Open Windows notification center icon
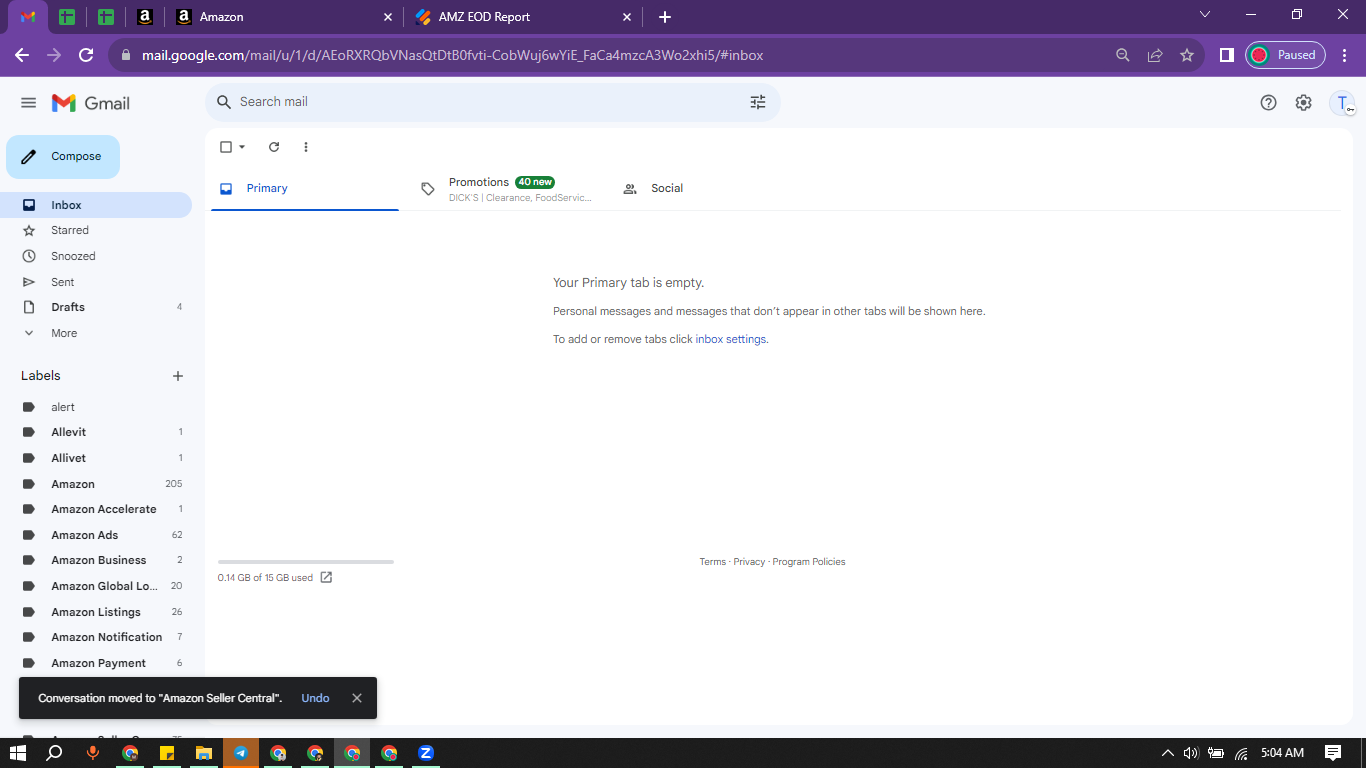Screen dimensions: 1366x768 [1333, 753]
